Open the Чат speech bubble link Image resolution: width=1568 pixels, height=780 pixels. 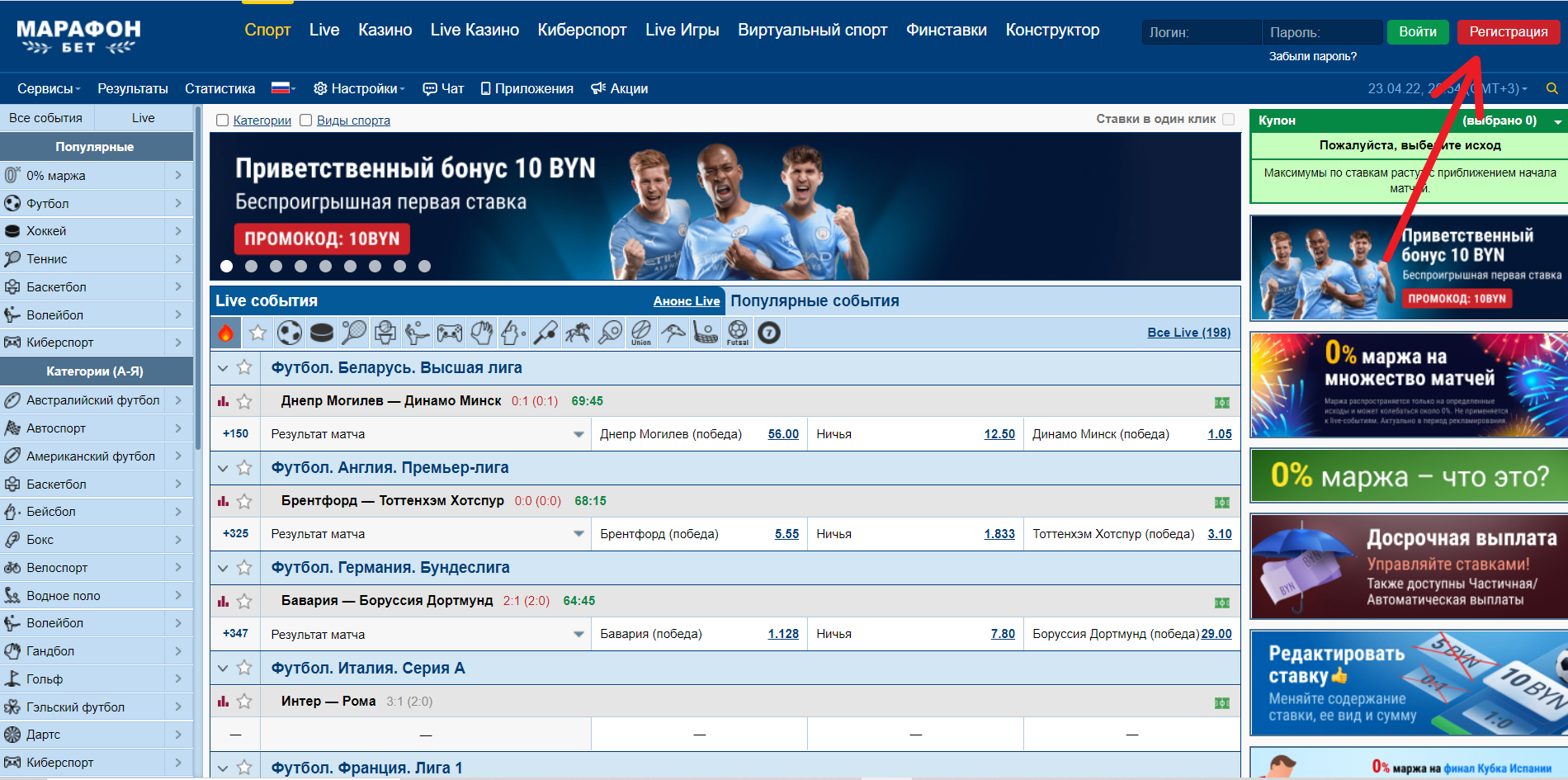(443, 88)
